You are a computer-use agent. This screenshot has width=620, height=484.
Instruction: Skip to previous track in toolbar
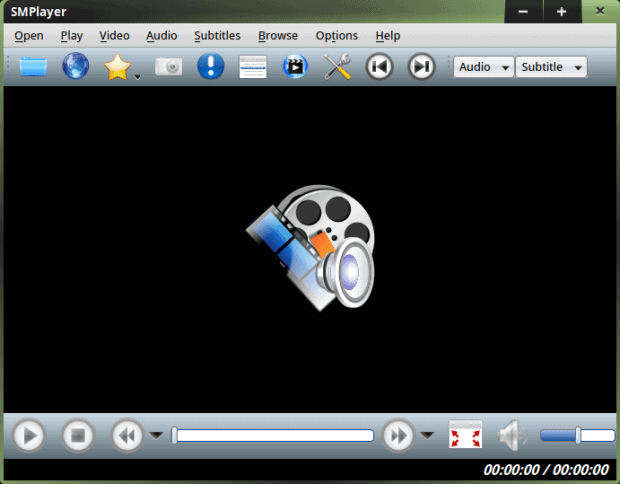379,66
